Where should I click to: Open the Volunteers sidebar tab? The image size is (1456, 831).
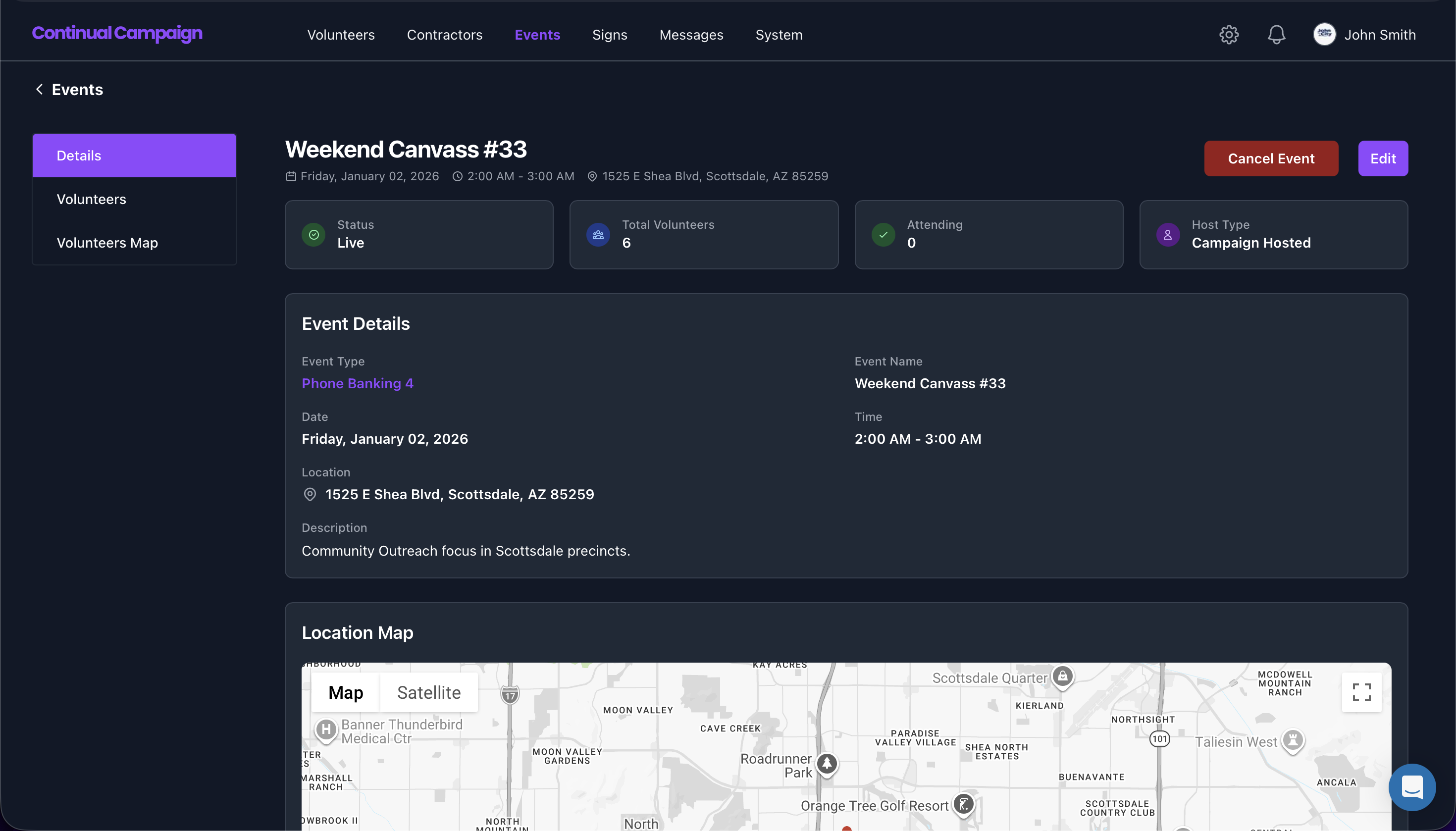pyautogui.click(x=91, y=199)
